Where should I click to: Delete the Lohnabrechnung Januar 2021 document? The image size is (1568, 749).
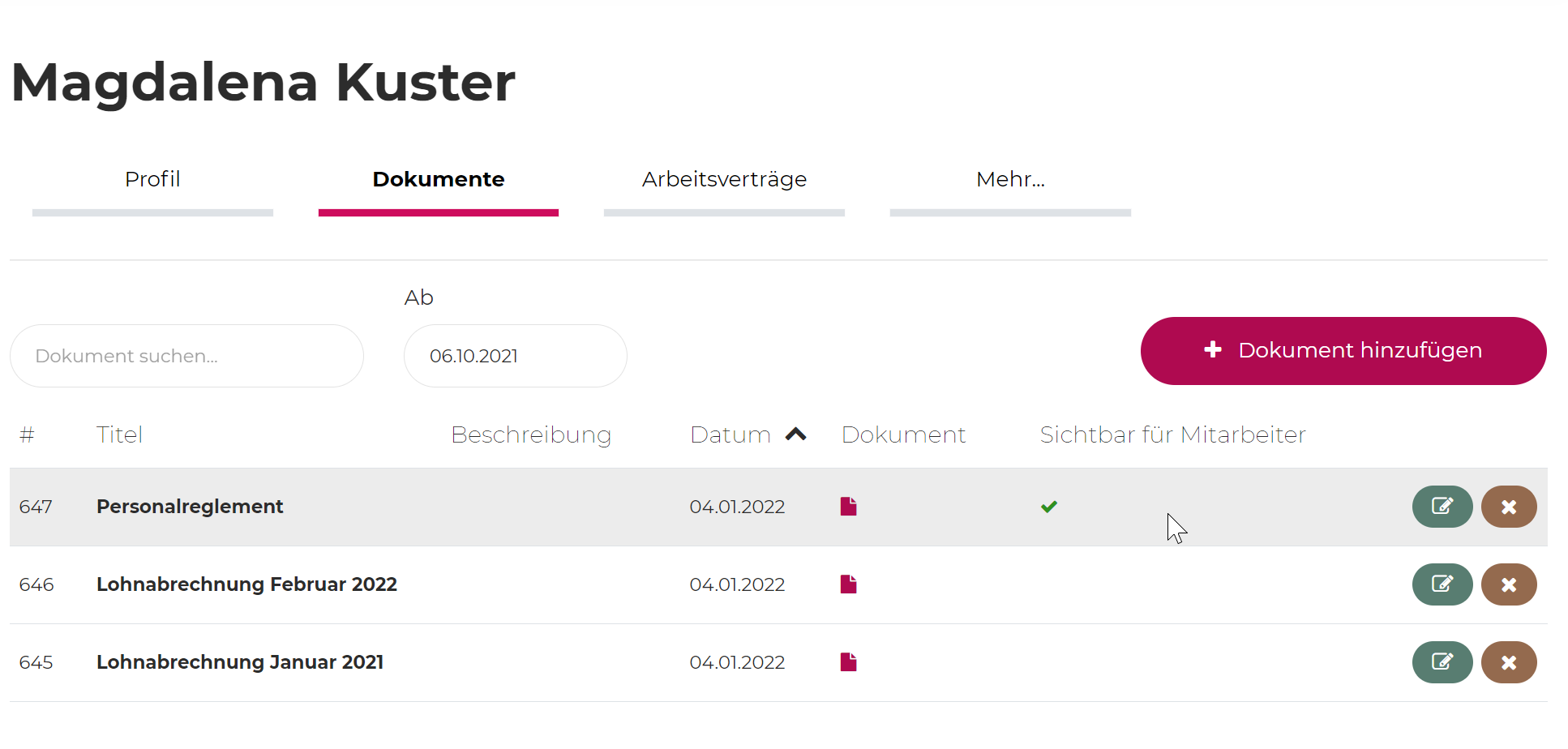click(1508, 662)
